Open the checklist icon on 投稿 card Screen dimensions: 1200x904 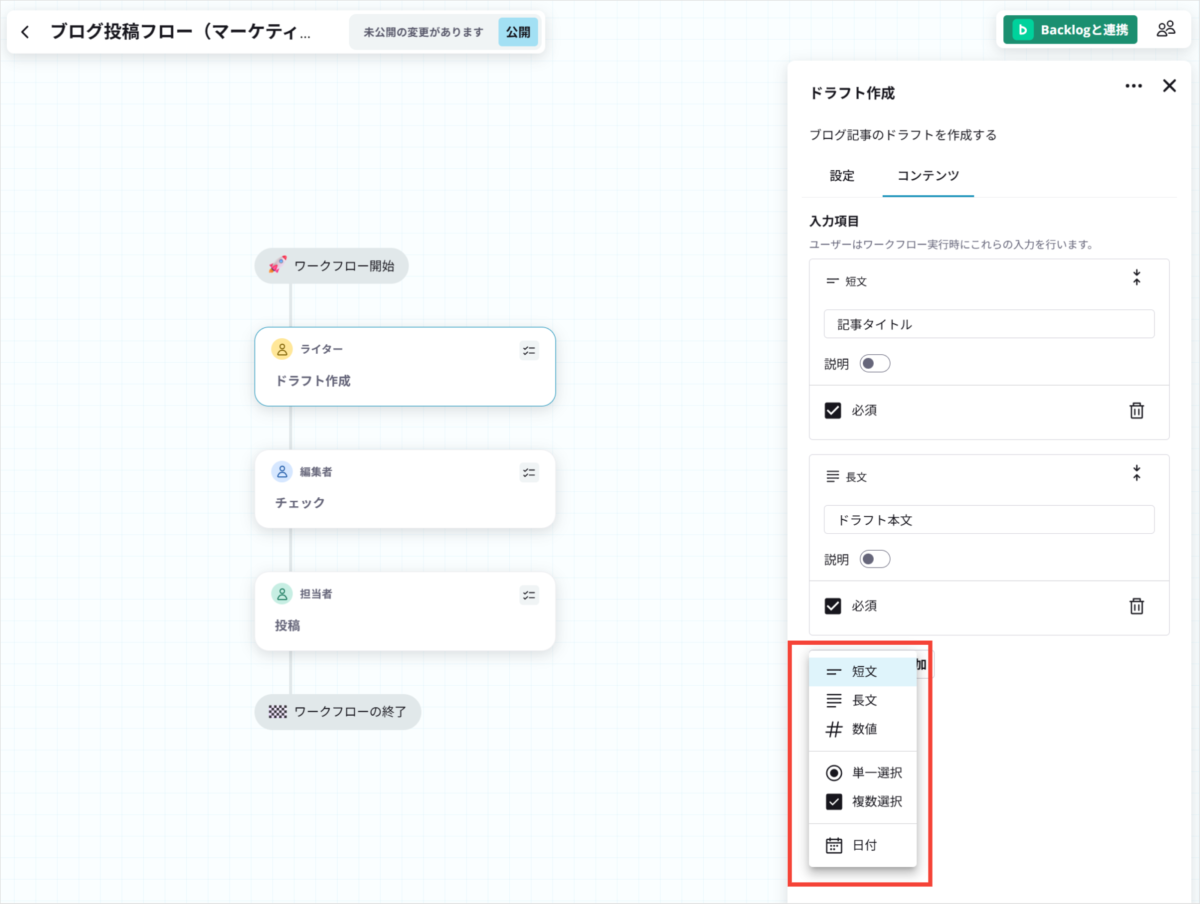coord(529,595)
